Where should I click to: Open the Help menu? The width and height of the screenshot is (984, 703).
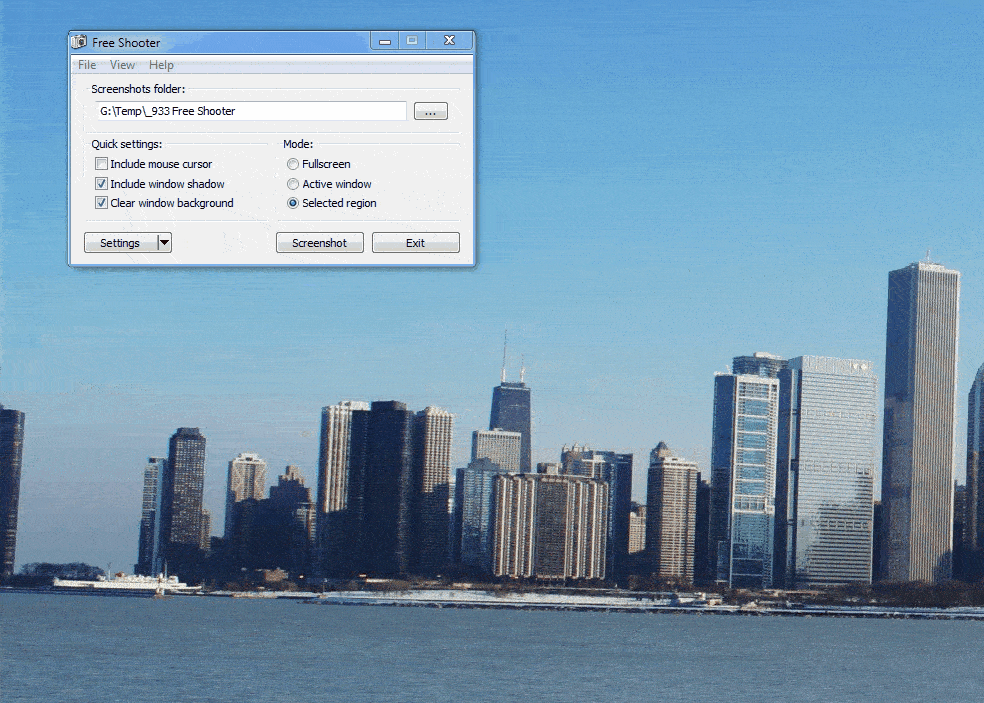[x=161, y=65]
